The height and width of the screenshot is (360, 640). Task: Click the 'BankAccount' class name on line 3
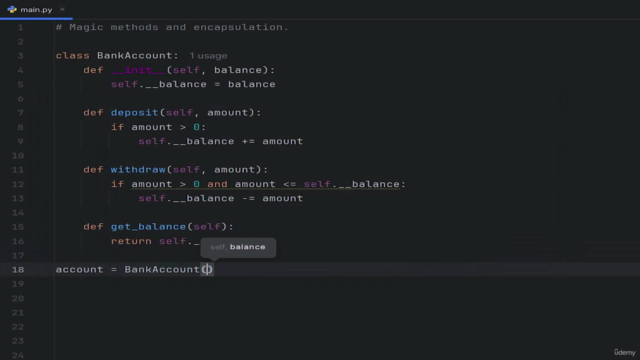point(134,56)
